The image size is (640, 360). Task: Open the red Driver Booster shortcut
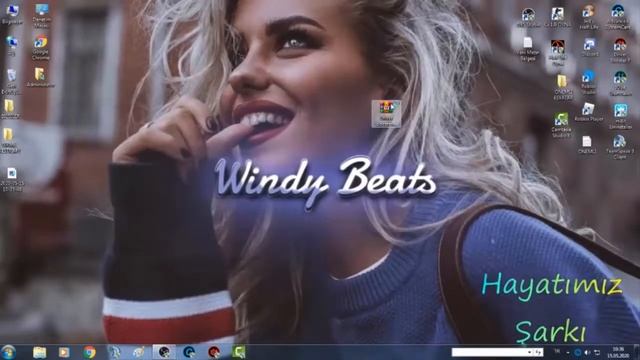(620, 50)
